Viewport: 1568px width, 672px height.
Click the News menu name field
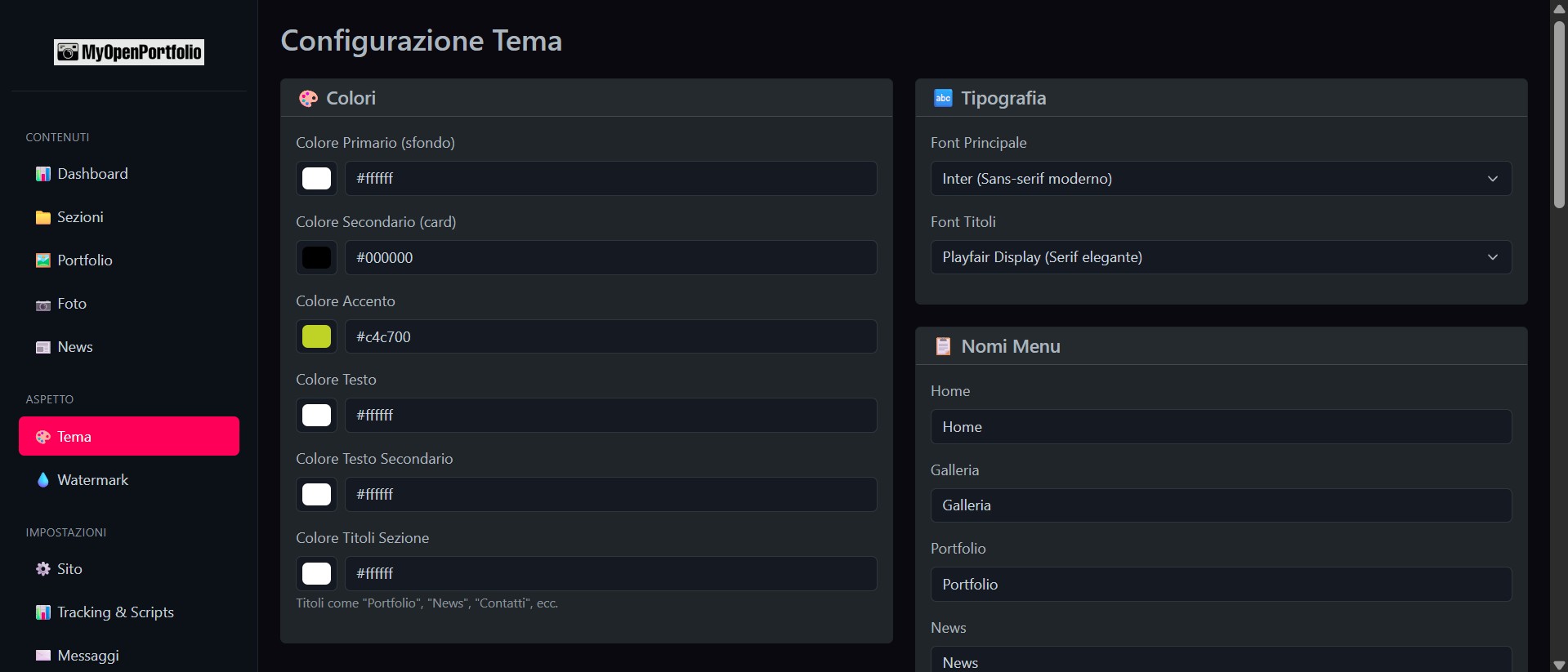[1221, 660]
